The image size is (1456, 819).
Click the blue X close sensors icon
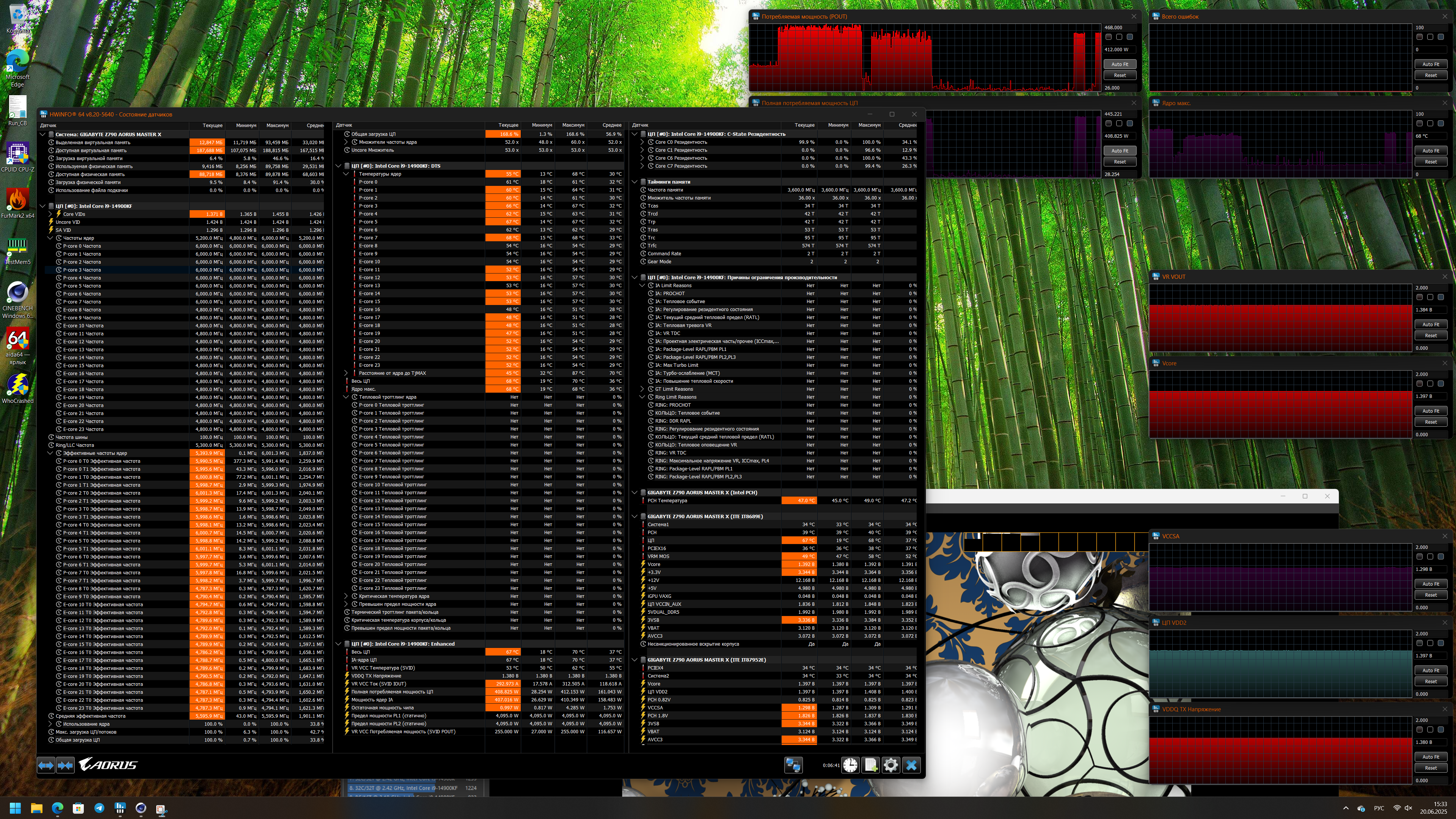coord(911,765)
